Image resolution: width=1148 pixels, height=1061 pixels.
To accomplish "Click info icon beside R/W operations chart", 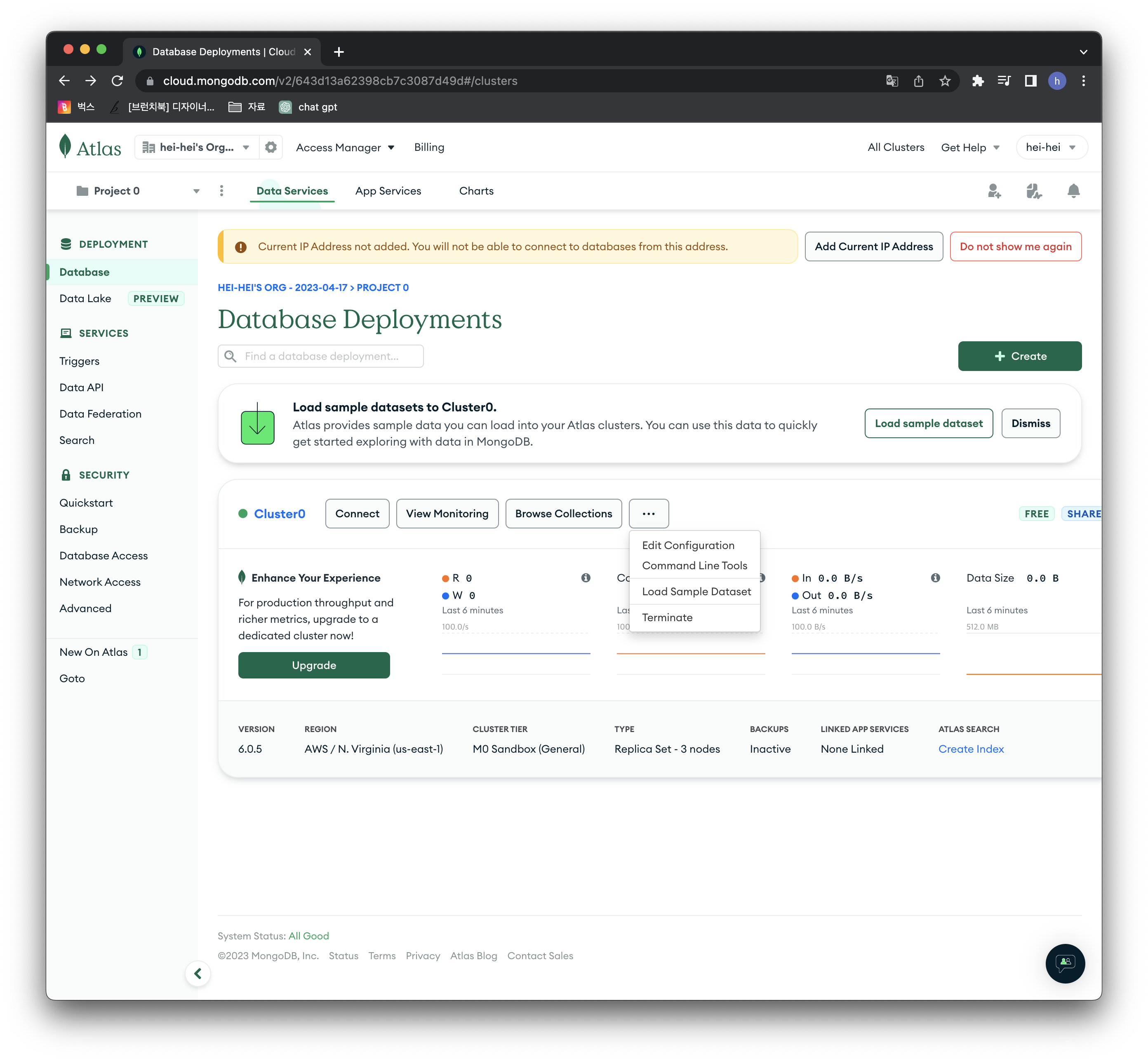I will point(585,577).
